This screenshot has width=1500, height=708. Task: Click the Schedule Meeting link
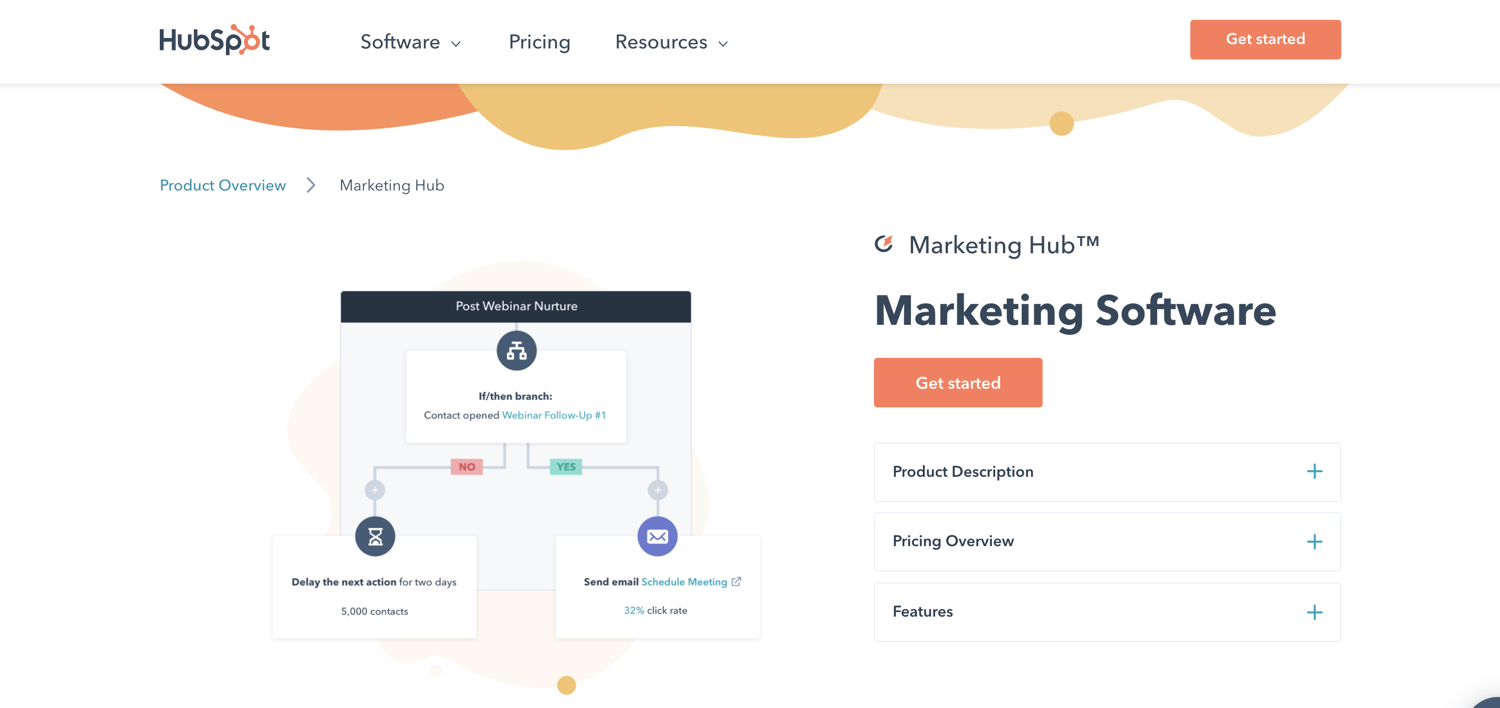[x=684, y=582]
